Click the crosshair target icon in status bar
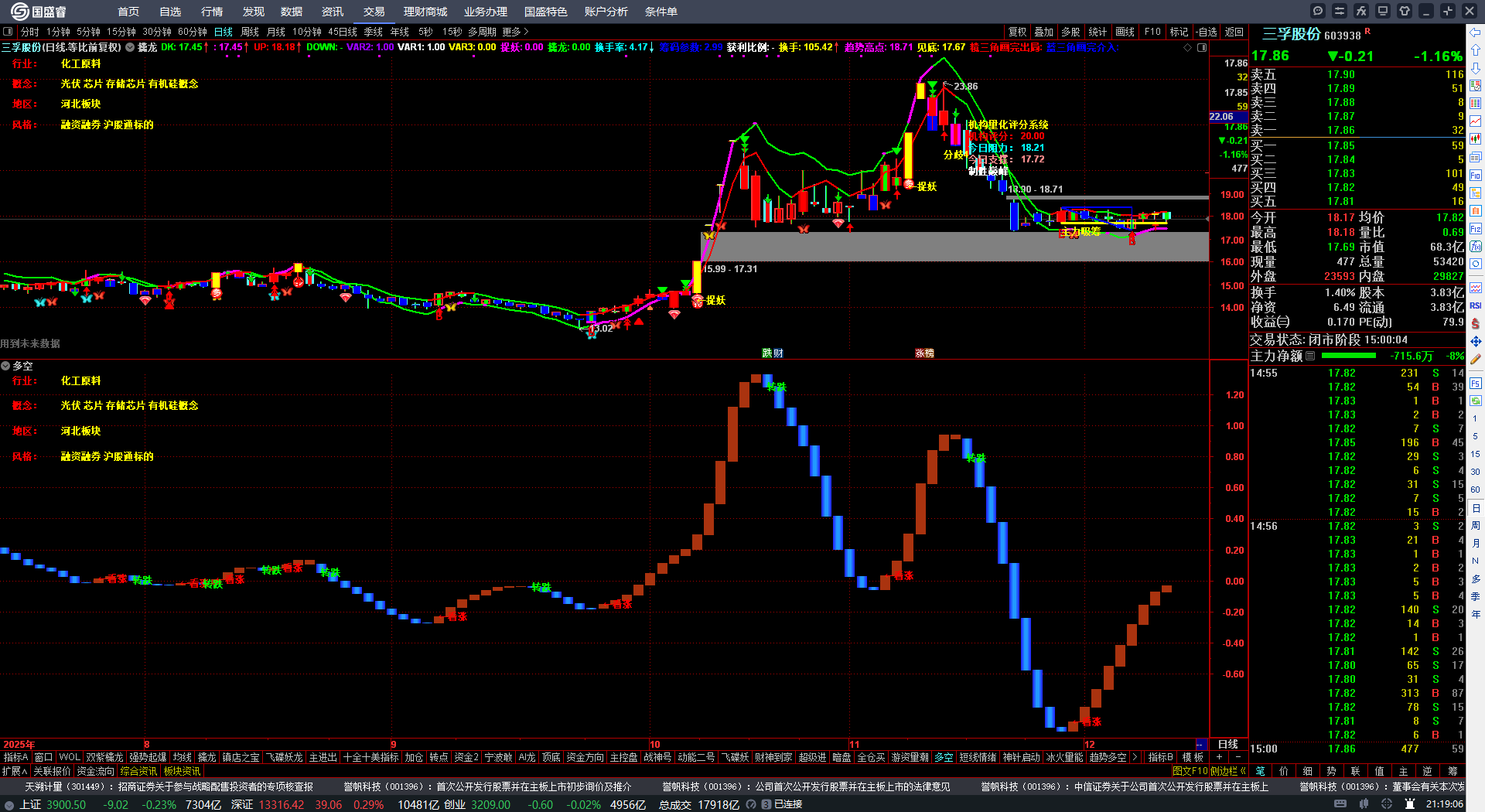 click(1388, 804)
